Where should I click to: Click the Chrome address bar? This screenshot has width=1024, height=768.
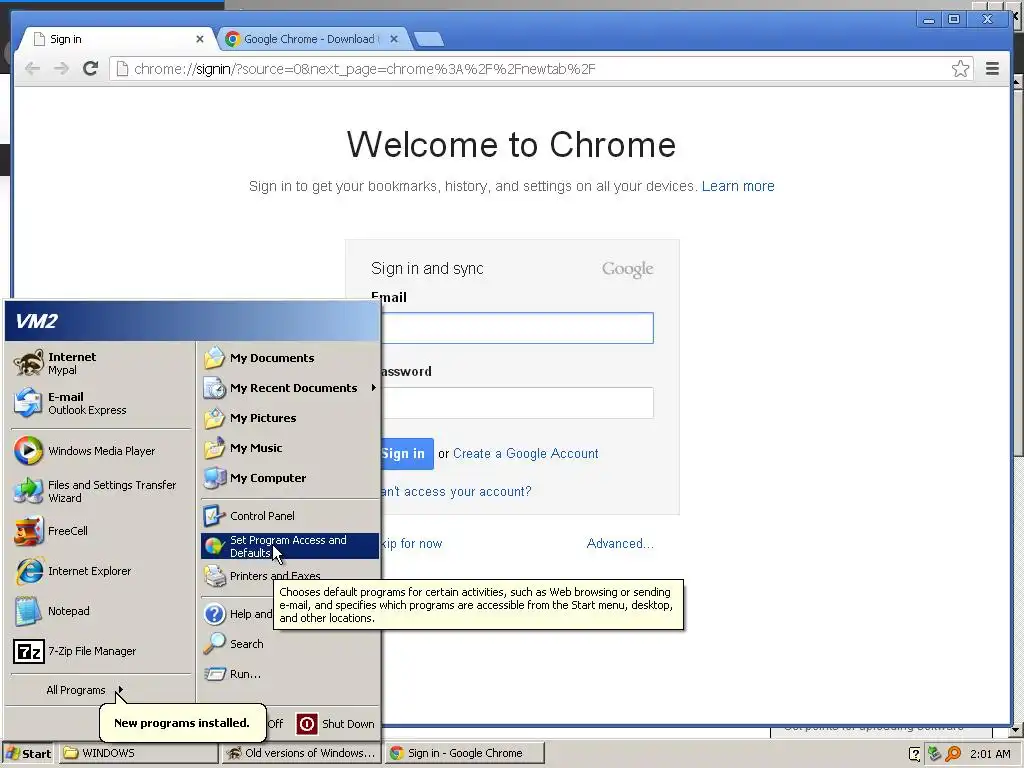pos(536,69)
